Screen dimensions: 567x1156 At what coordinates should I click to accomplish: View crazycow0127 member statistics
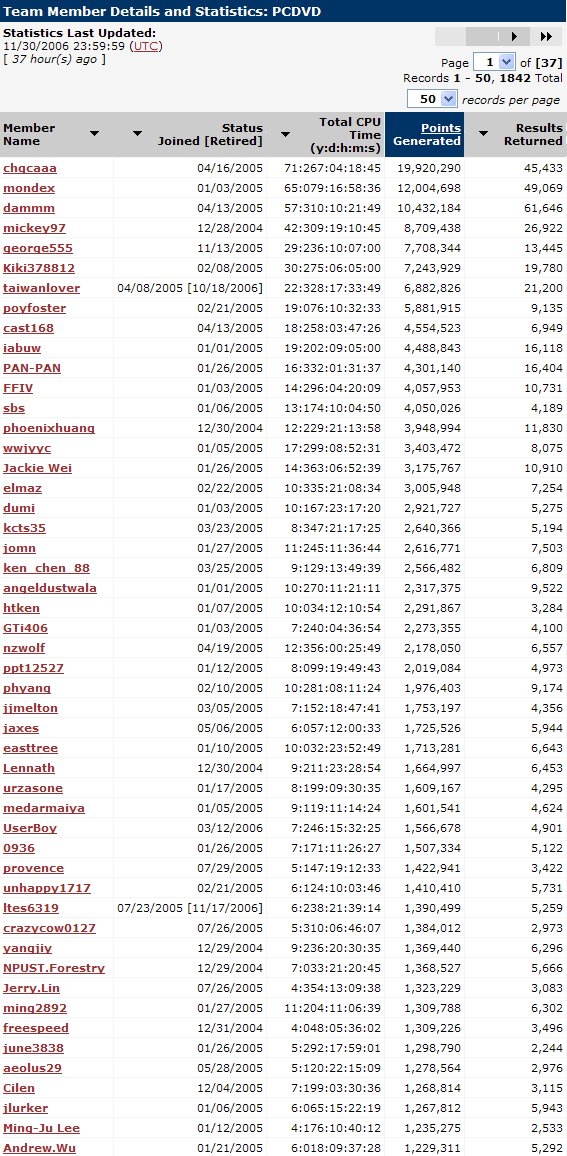tap(49, 928)
